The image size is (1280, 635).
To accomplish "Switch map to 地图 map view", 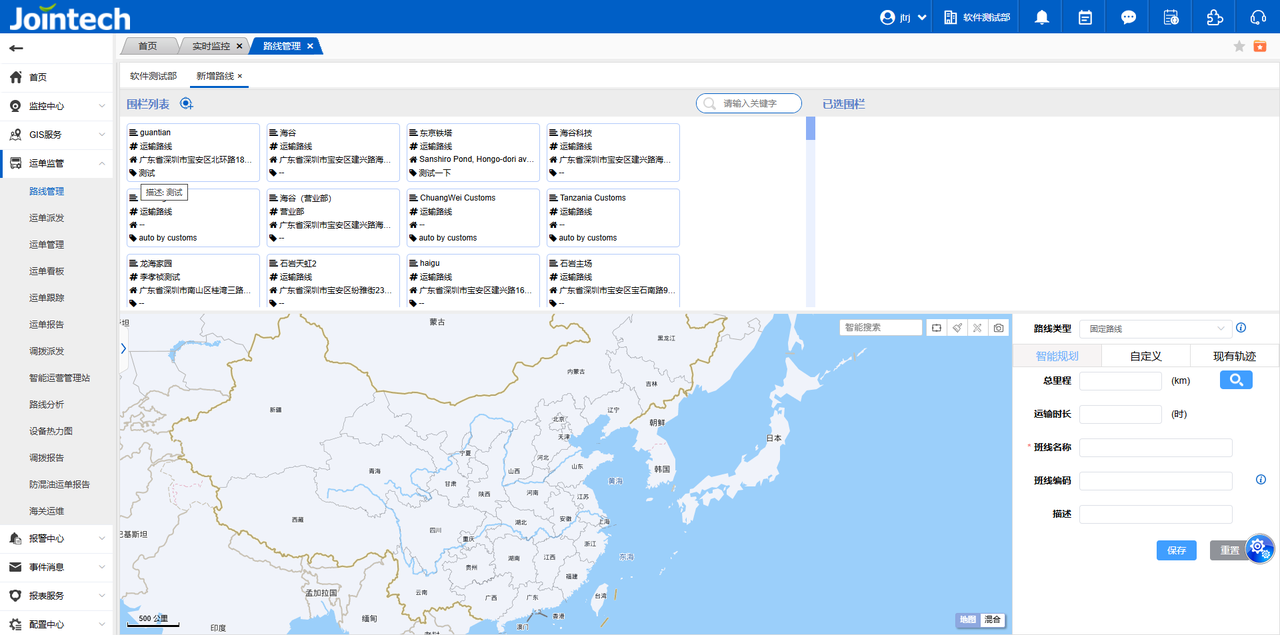I will (968, 620).
